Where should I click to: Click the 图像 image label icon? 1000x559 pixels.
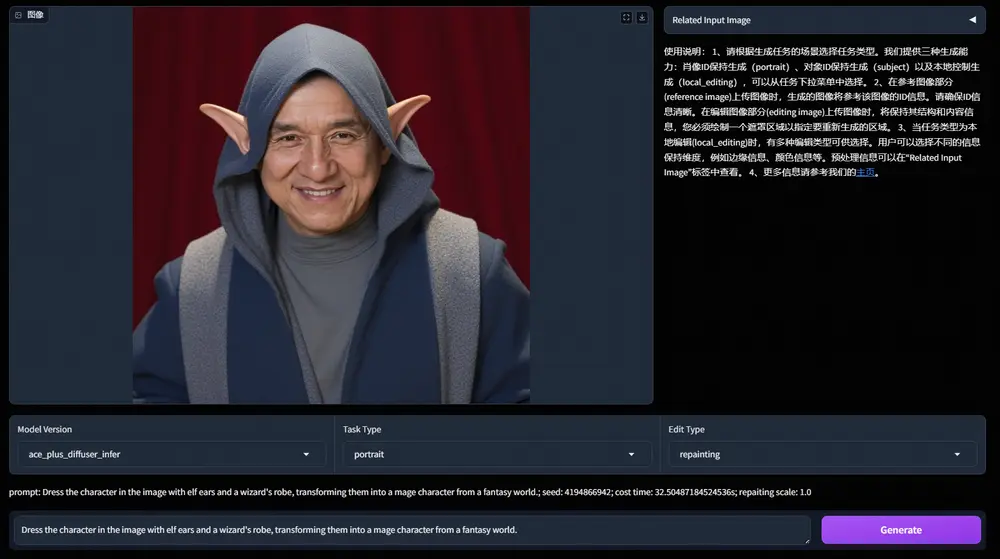click(18, 15)
